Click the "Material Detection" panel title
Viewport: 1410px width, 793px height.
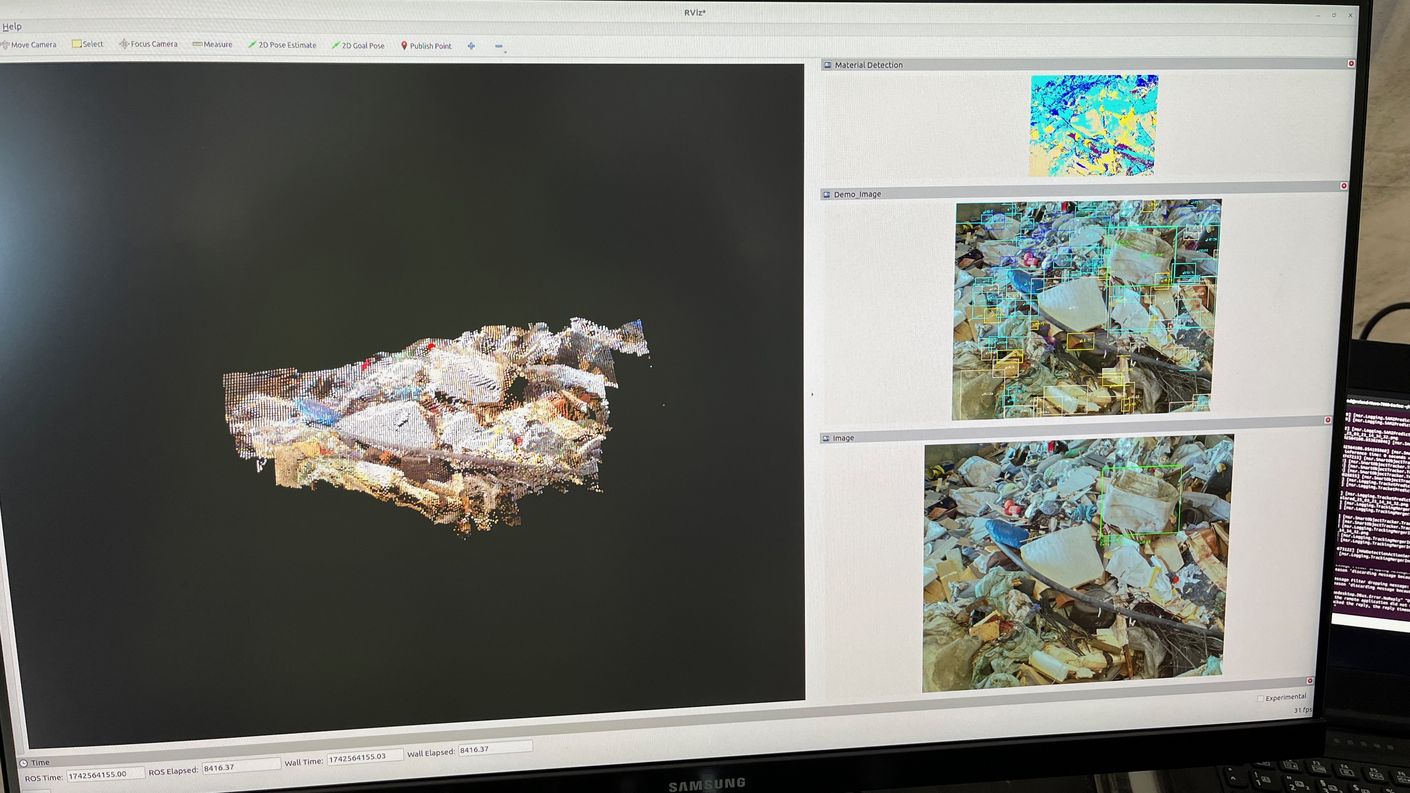tap(868, 65)
